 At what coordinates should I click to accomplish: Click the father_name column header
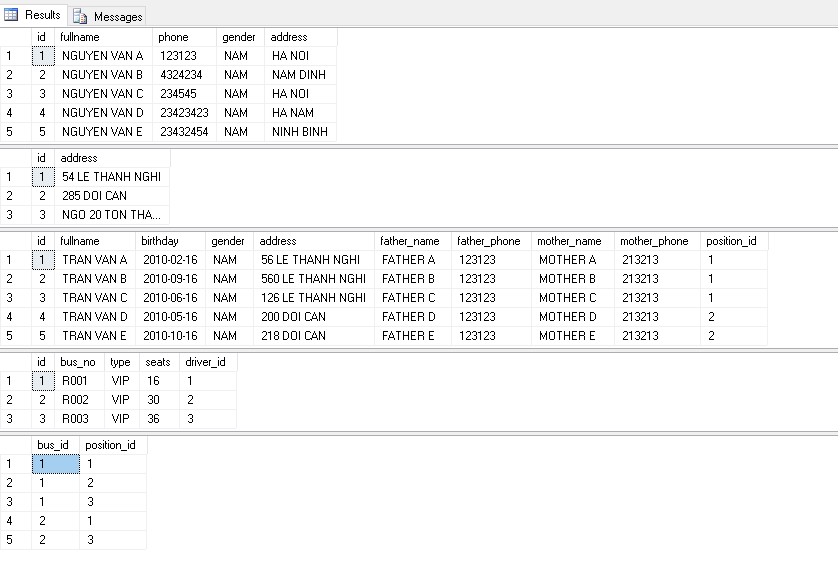click(410, 241)
